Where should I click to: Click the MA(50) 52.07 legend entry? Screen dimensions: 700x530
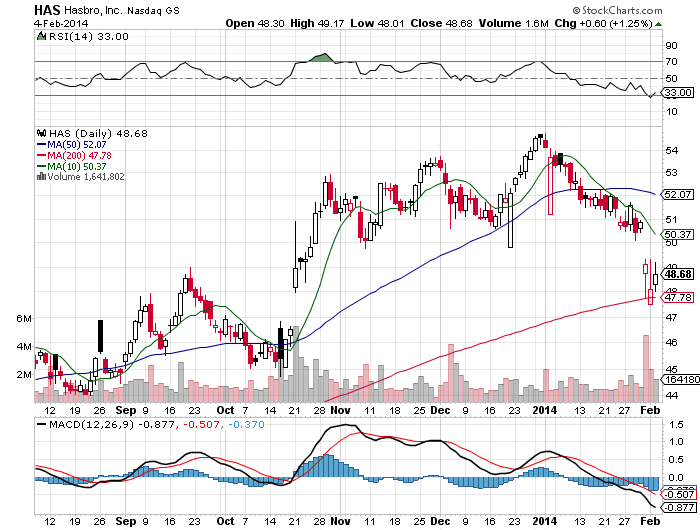[77, 145]
